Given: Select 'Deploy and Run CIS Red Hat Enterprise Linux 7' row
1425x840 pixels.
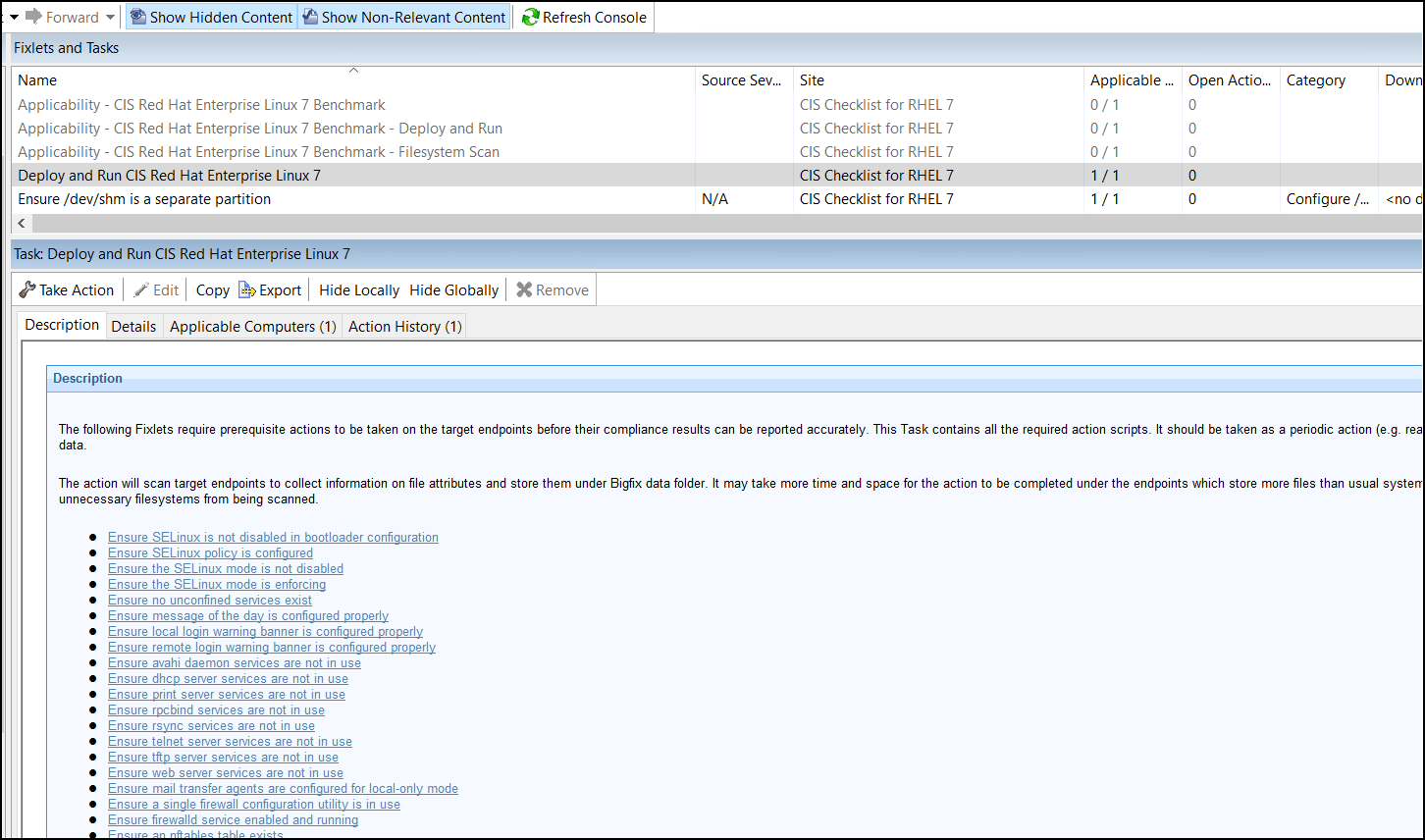Looking at the screenshot, I should (716, 176).
